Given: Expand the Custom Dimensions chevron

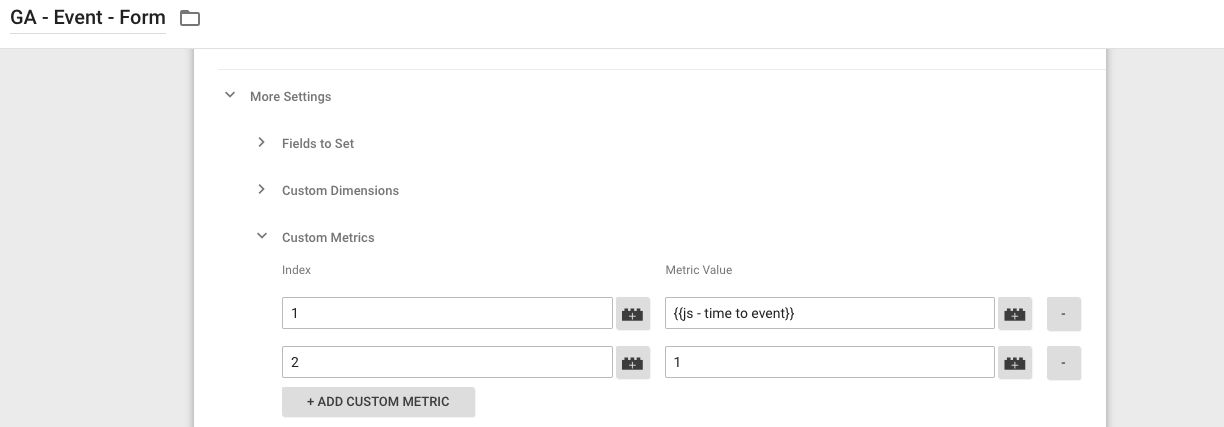Looking at the screenshot, I should [262, 190].
